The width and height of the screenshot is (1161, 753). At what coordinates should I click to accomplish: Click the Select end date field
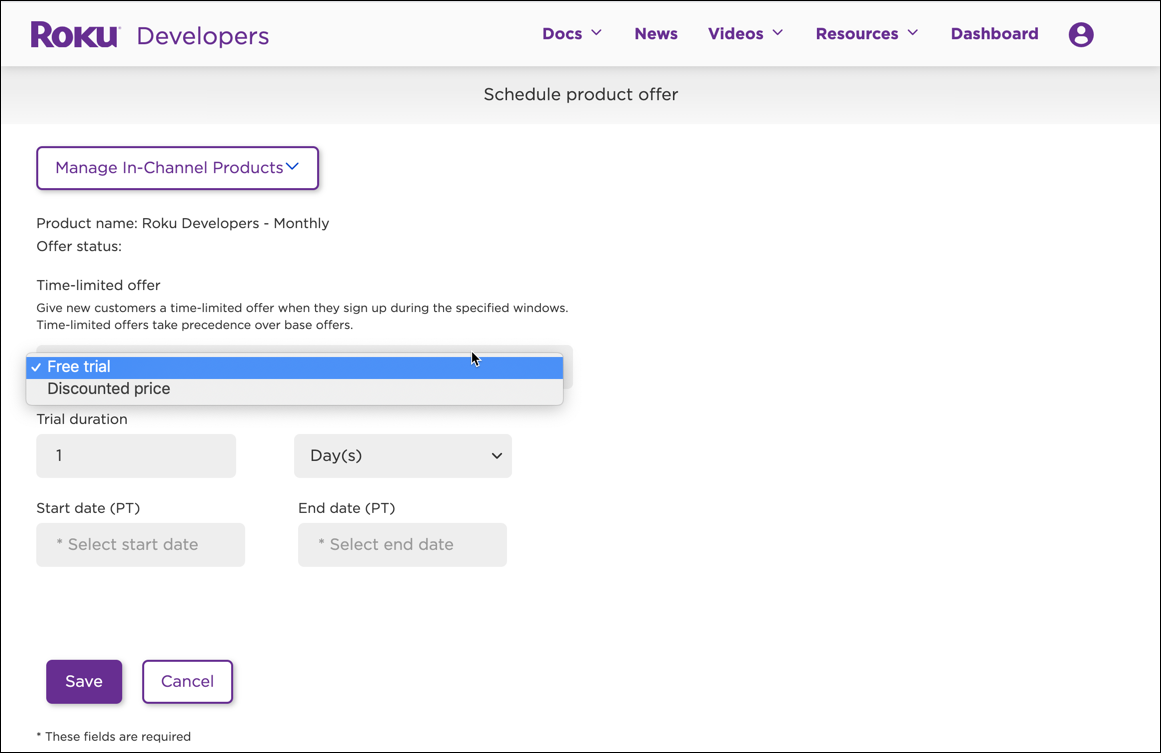pos(402,545)
